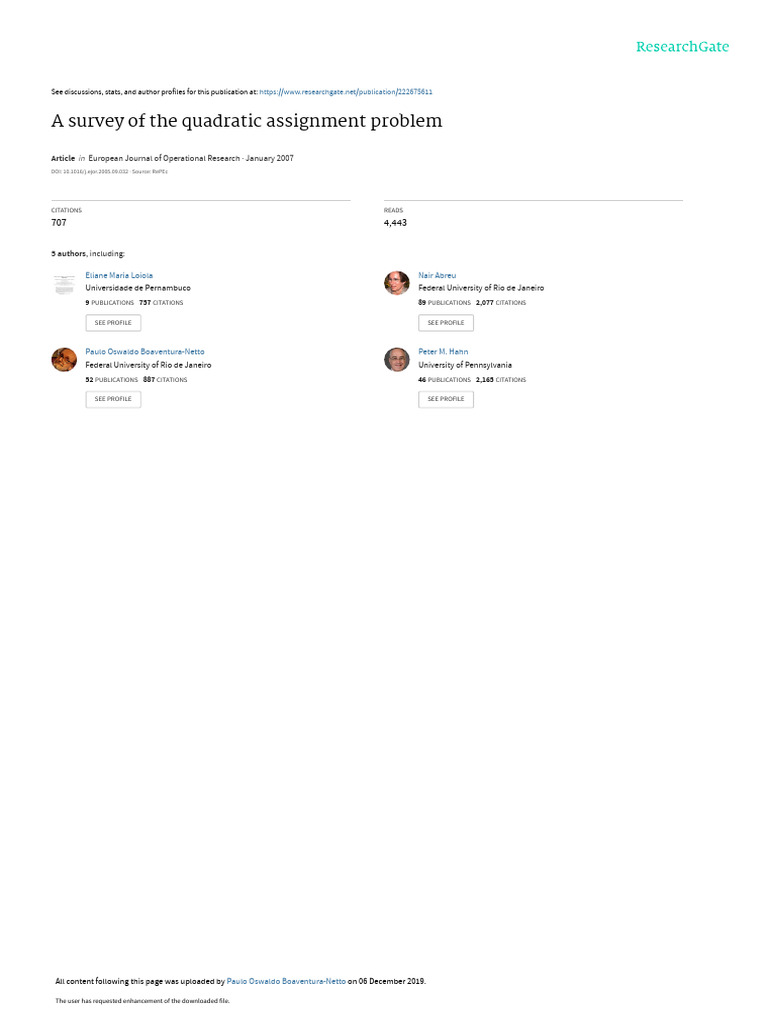Viewport: 768px width, 1024px height.
Task: Open Nair Abreu author name link
Action: [x=437, y=276]
